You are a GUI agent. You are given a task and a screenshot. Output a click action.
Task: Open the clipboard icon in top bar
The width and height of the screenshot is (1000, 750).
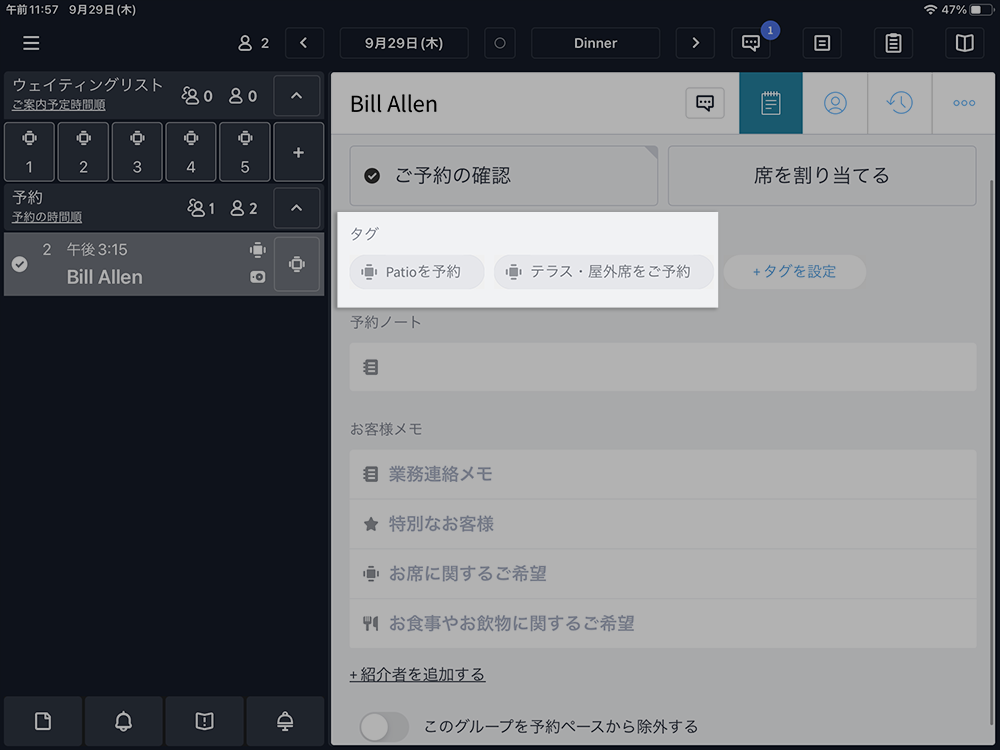click(x=893, y=43)
